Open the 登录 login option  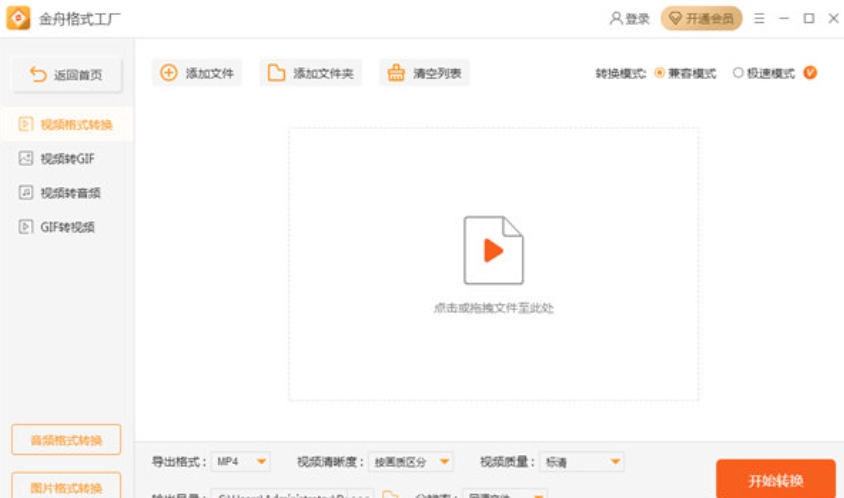[x=629, y=19]
